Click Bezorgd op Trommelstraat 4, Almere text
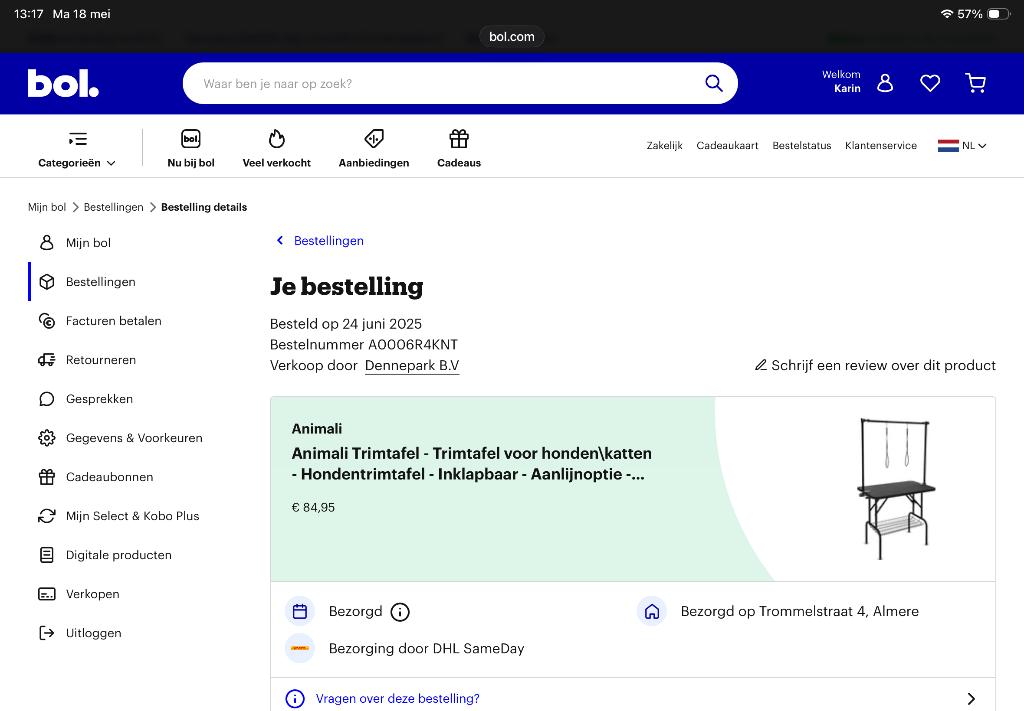Screen dimensions: 1024x711 (799, 612)
